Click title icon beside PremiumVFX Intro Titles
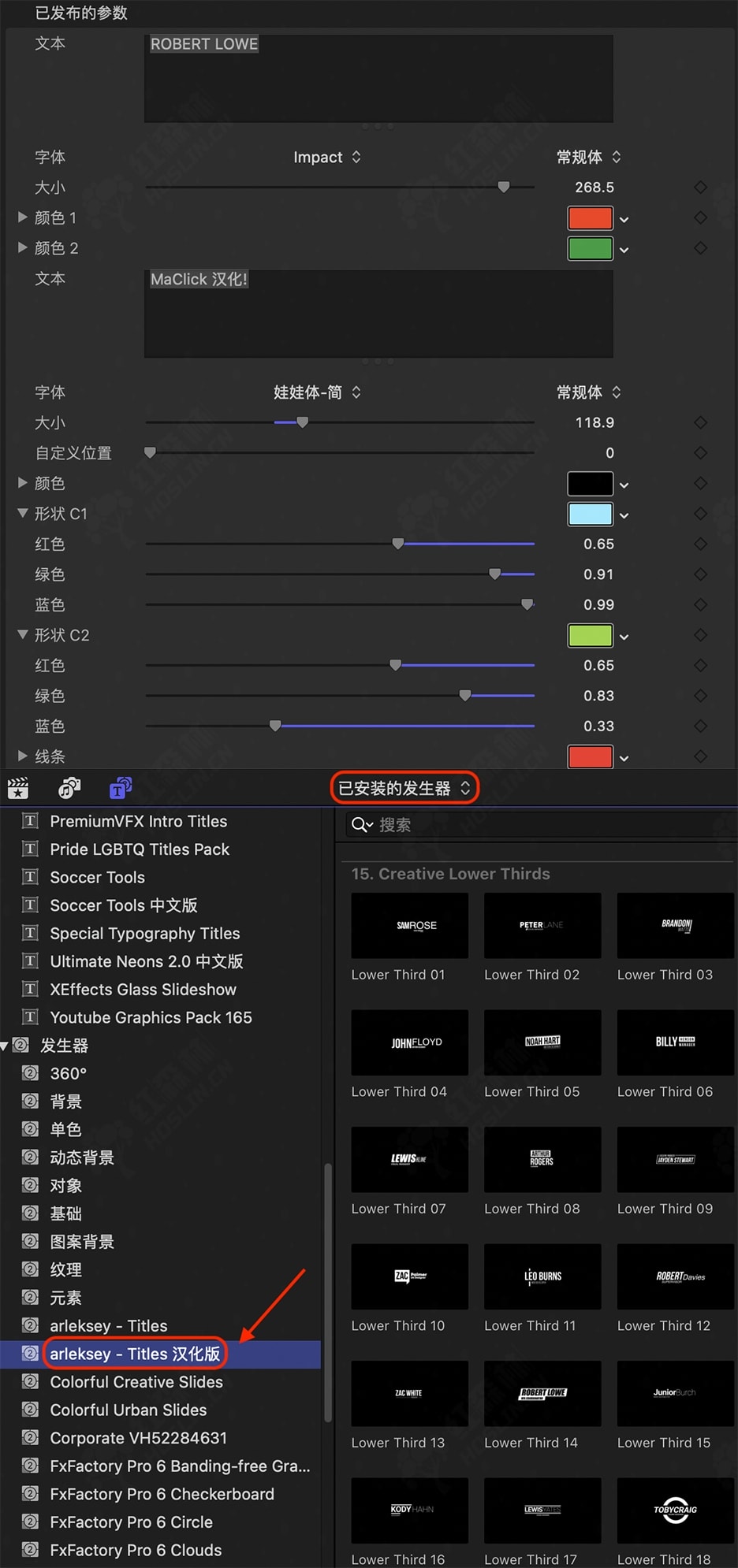The height and width of the screenshot is (1568, 738). 30,821
